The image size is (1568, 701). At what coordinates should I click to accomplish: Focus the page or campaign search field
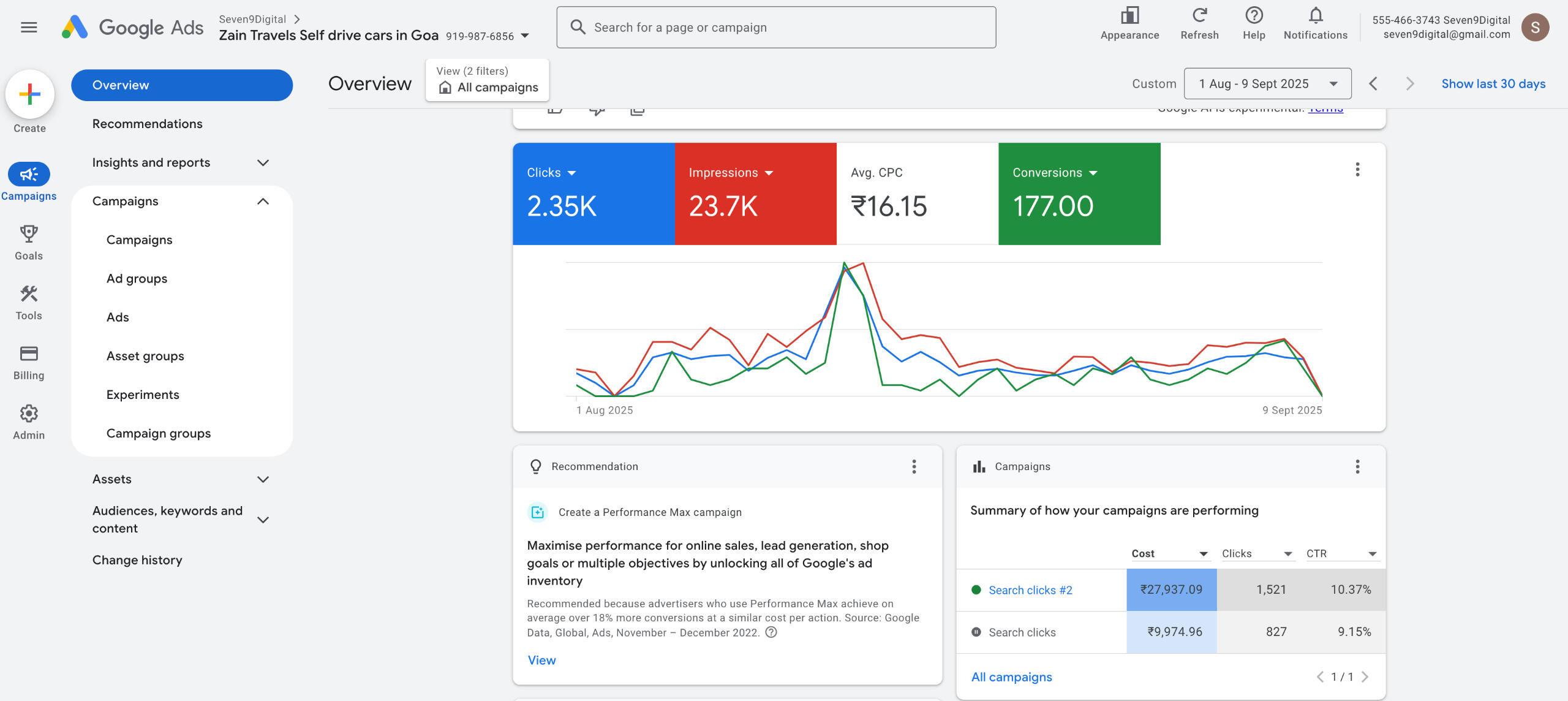point(775,28)
